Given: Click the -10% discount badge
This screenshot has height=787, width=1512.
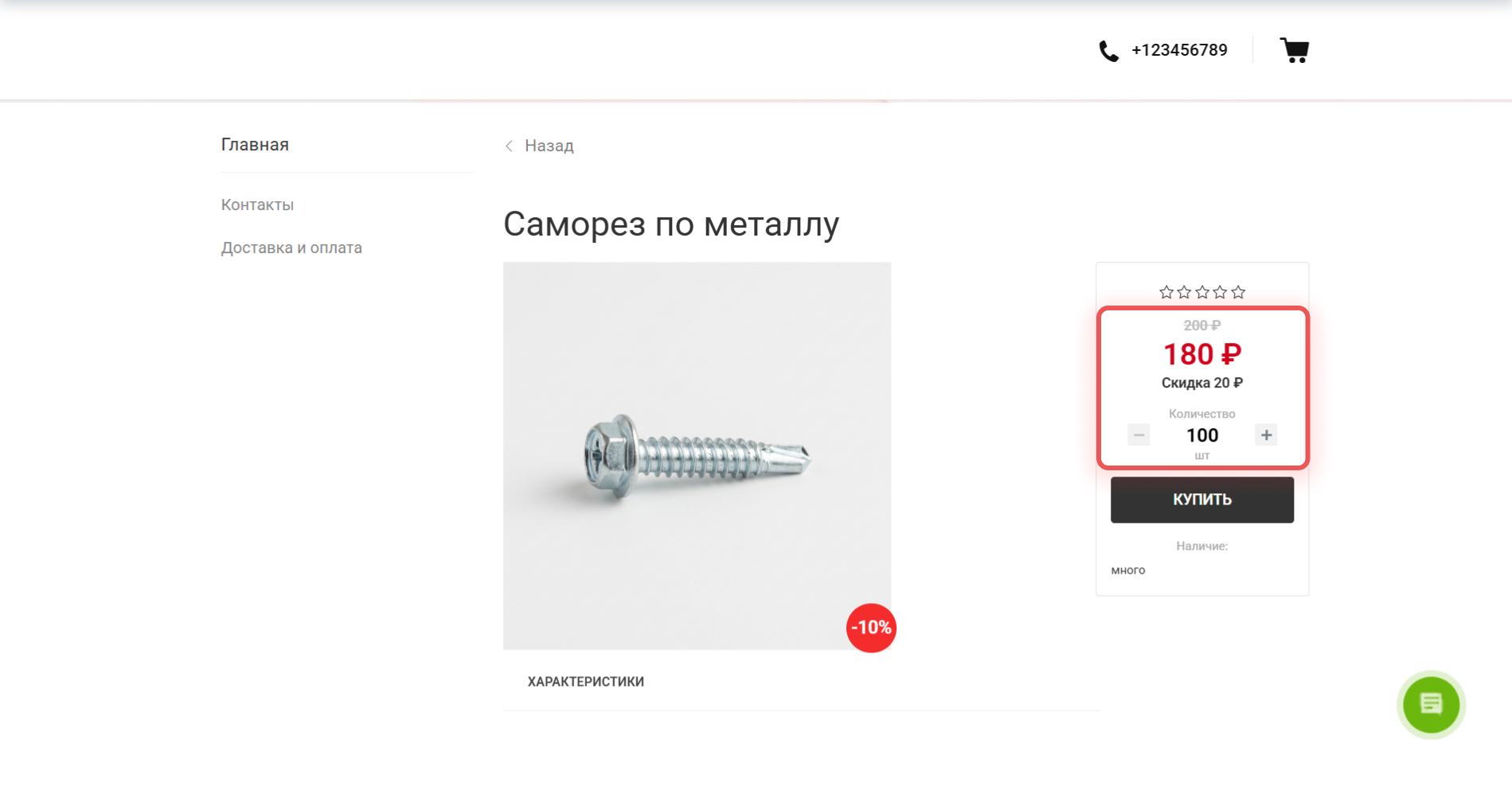Looking at the screenshot, I should tap(871, 628).
